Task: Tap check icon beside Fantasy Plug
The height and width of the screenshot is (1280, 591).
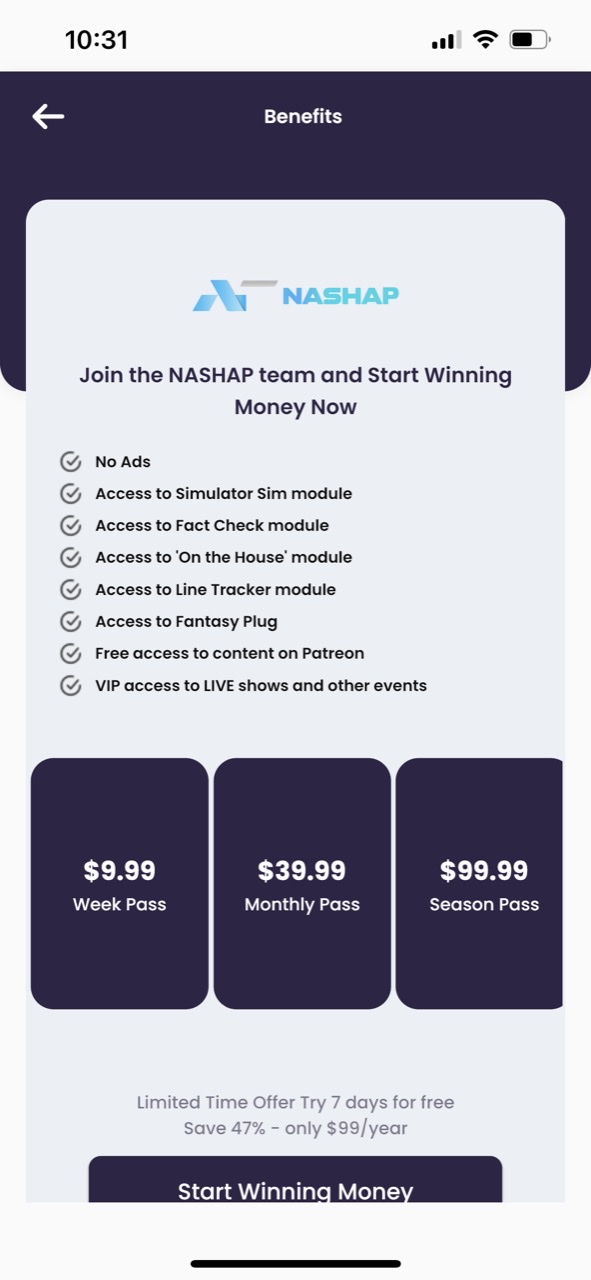Action: click(x=70, y=622)
